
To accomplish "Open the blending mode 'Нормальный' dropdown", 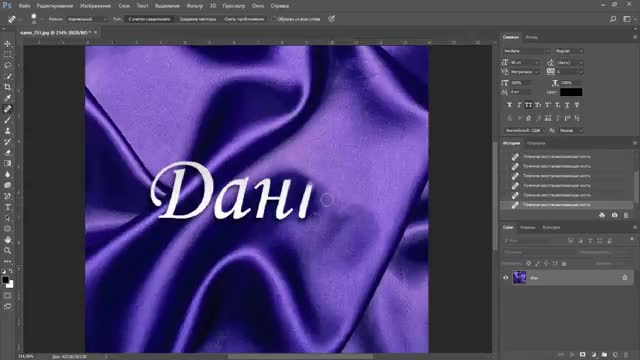I will (87, 19).
